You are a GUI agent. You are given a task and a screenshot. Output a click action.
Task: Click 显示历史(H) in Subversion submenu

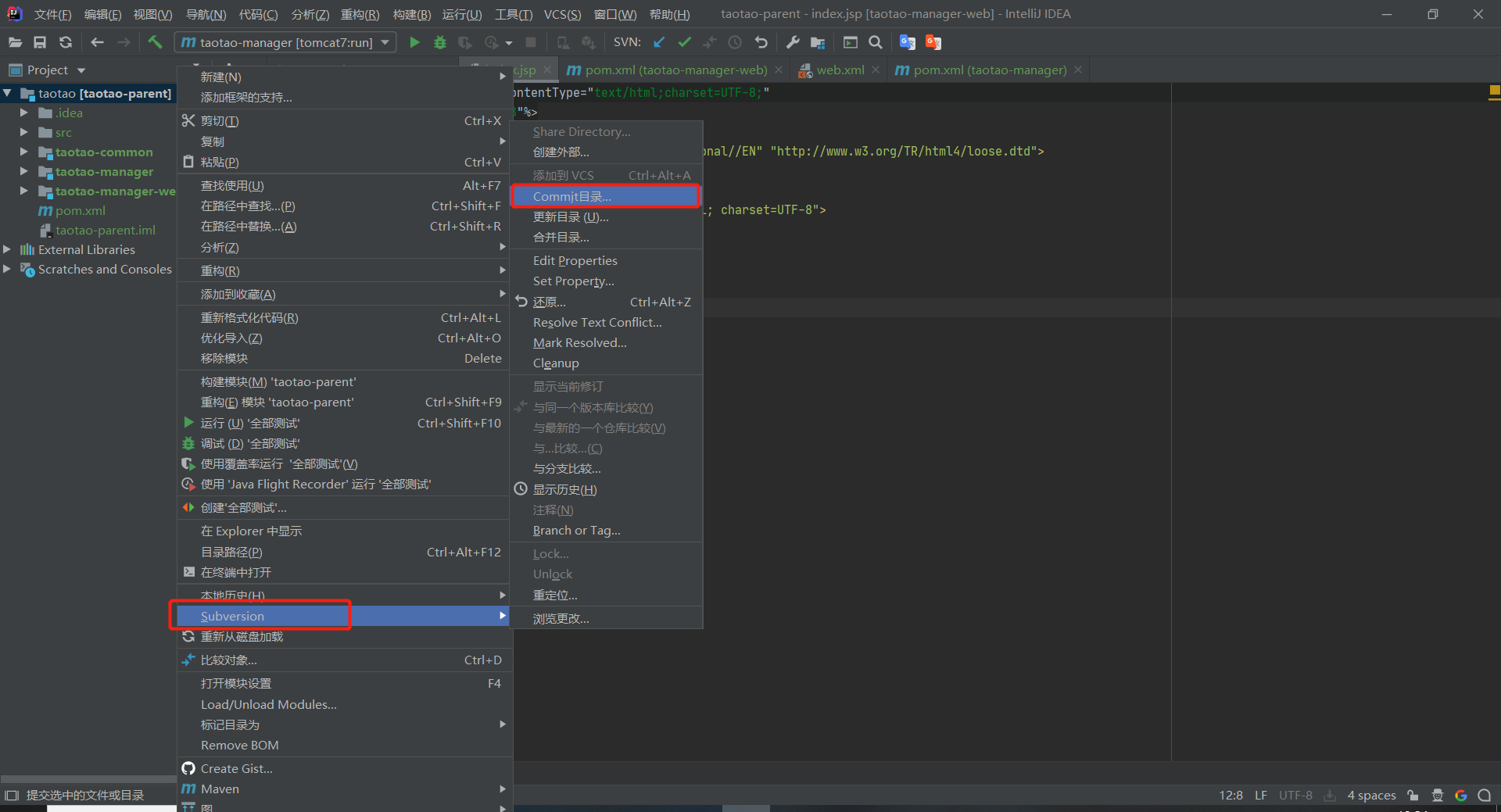(x=606, y=489)
